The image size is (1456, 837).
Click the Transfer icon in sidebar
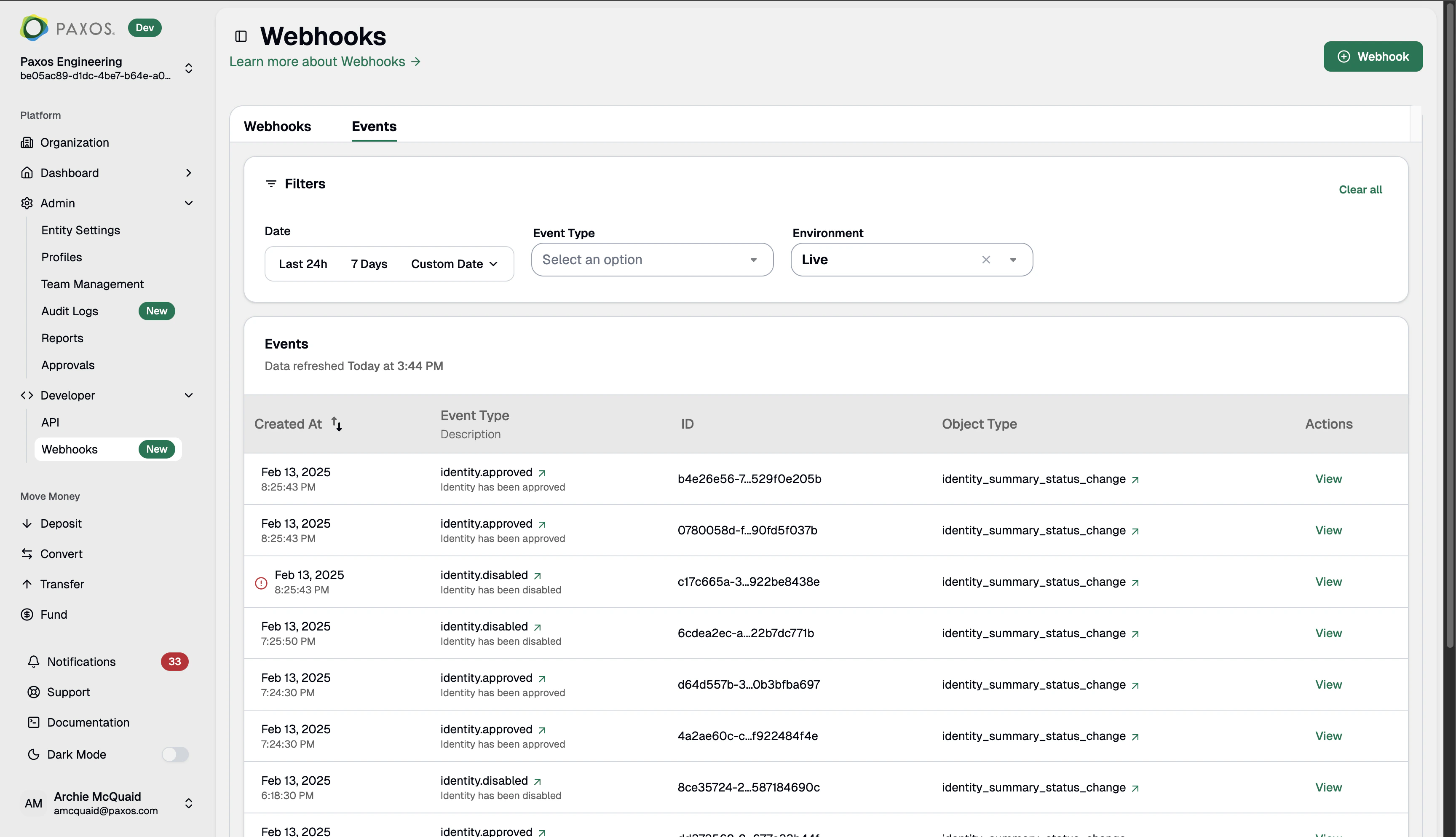point(27,584)
